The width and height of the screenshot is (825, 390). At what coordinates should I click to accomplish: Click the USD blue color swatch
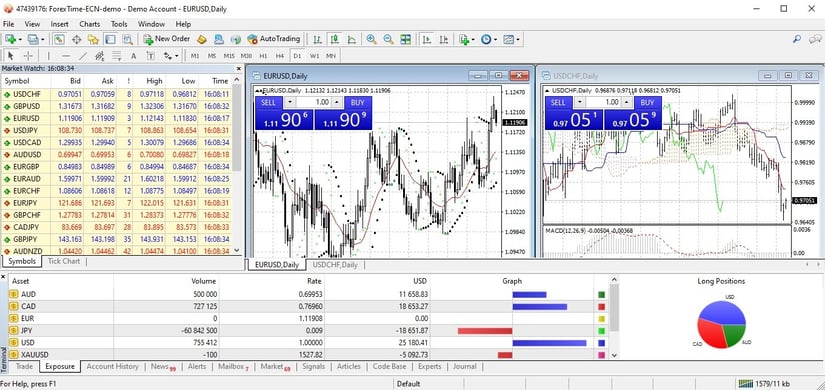click(x=601, y=343)
